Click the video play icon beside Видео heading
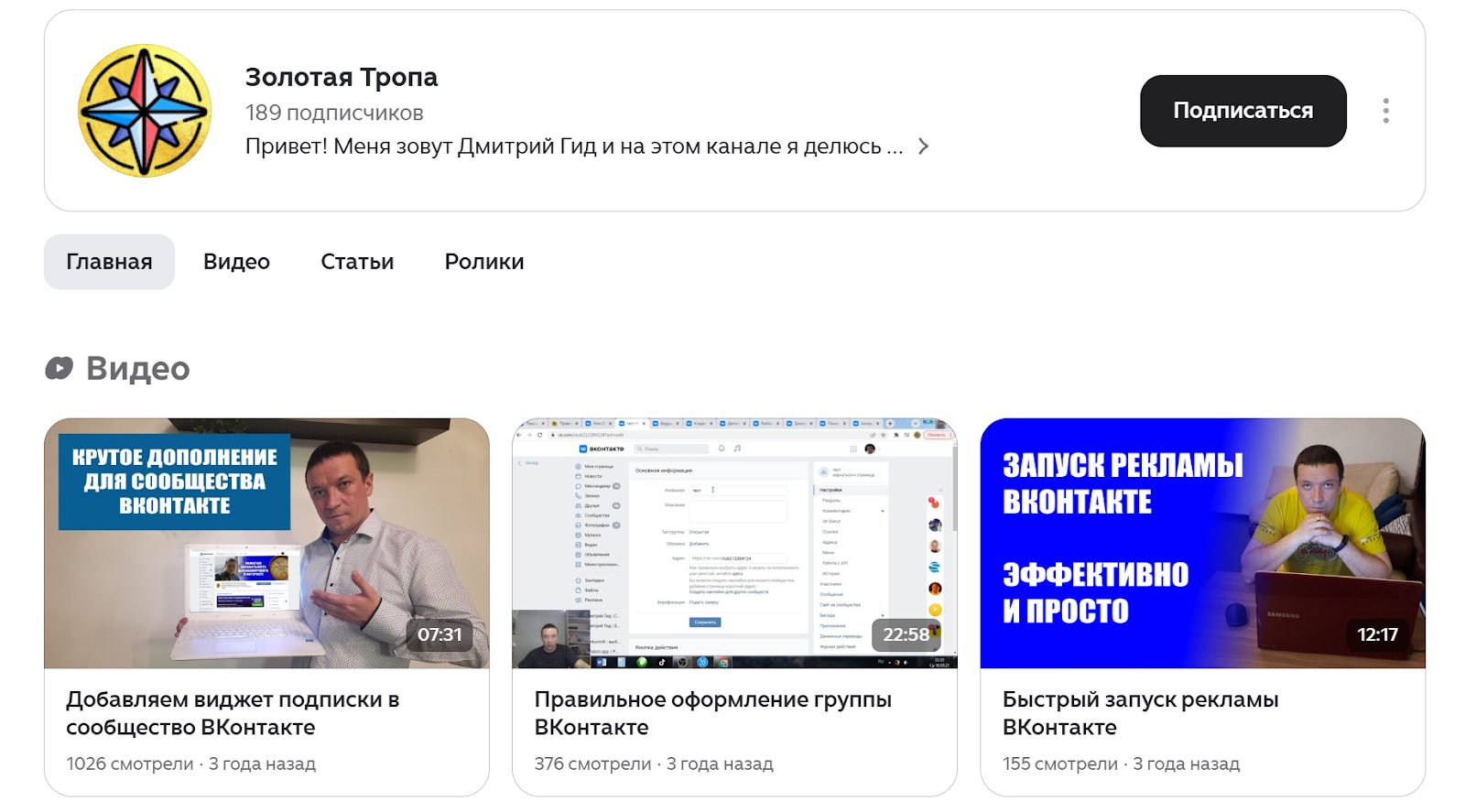Image resolution: width=1465 pixels, height=812 pixels. pyautogui.click(x=60, y=368)
